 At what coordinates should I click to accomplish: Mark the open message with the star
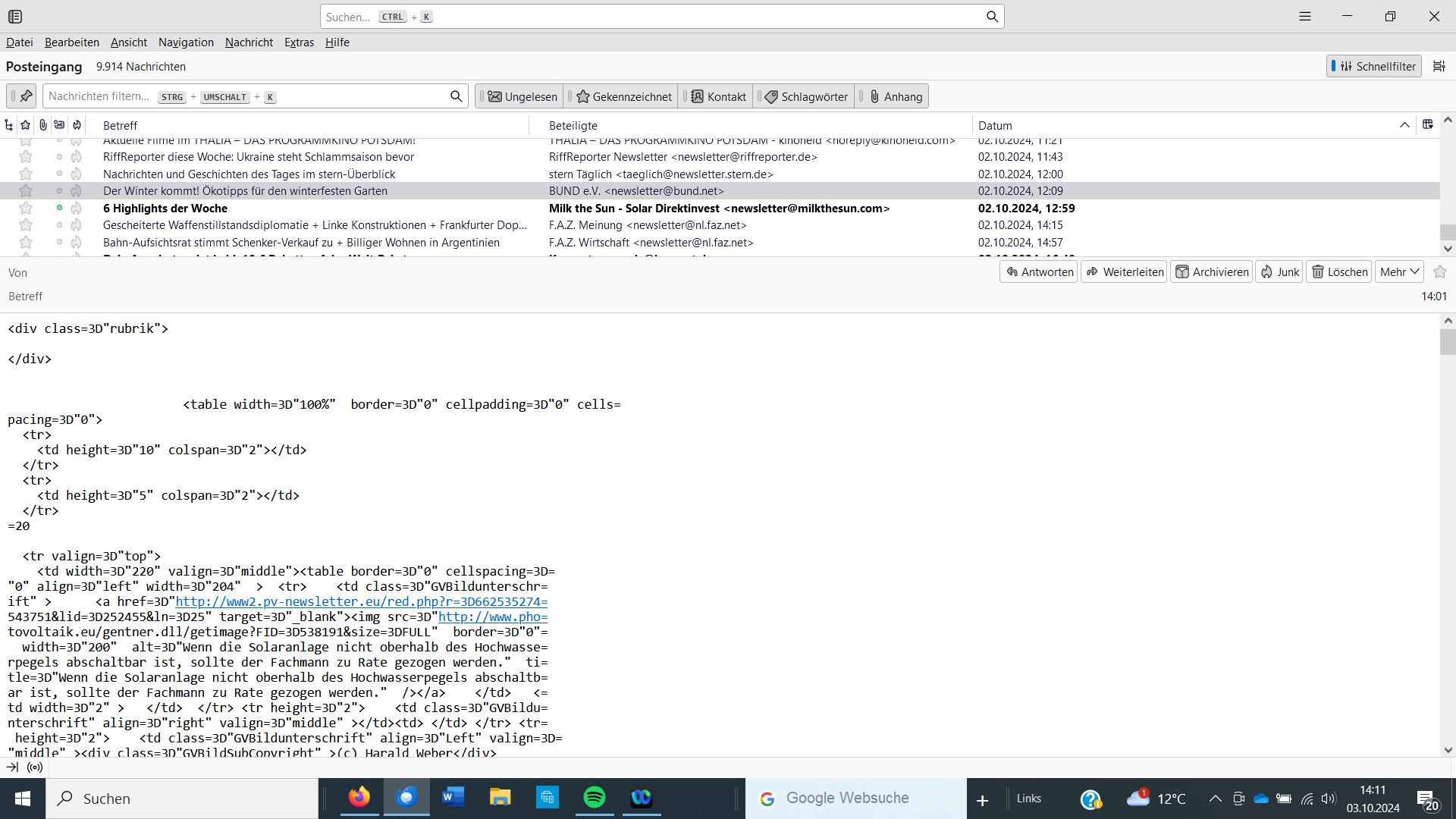(x=1440, y=272)
